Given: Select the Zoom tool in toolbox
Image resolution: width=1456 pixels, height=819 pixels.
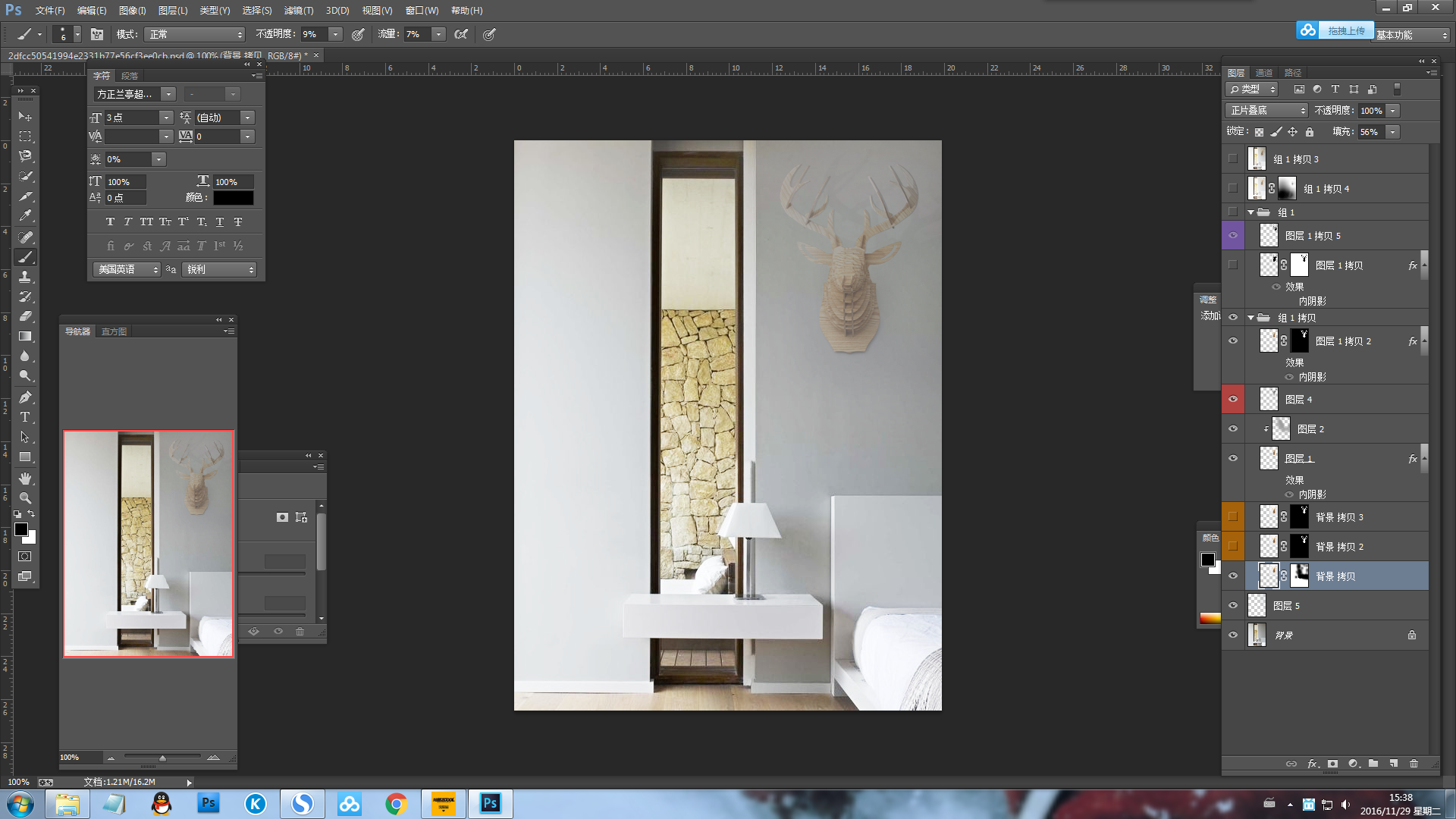Looking at the screenshot, I should 25,498.
